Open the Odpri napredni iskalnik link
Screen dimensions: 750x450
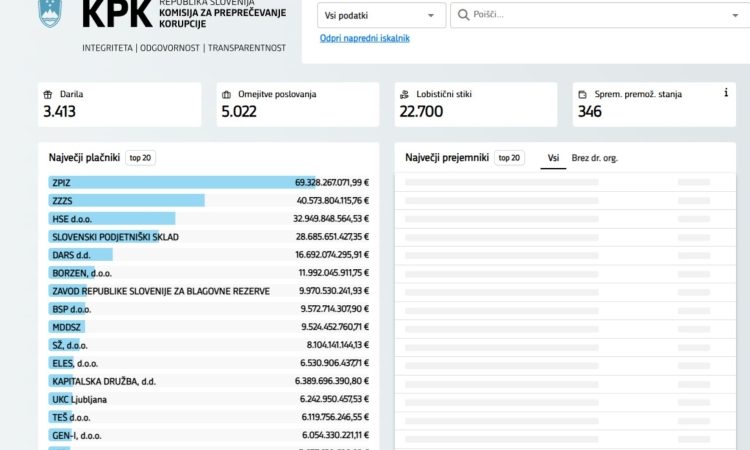pyautogui.click(x=364, y=38)
